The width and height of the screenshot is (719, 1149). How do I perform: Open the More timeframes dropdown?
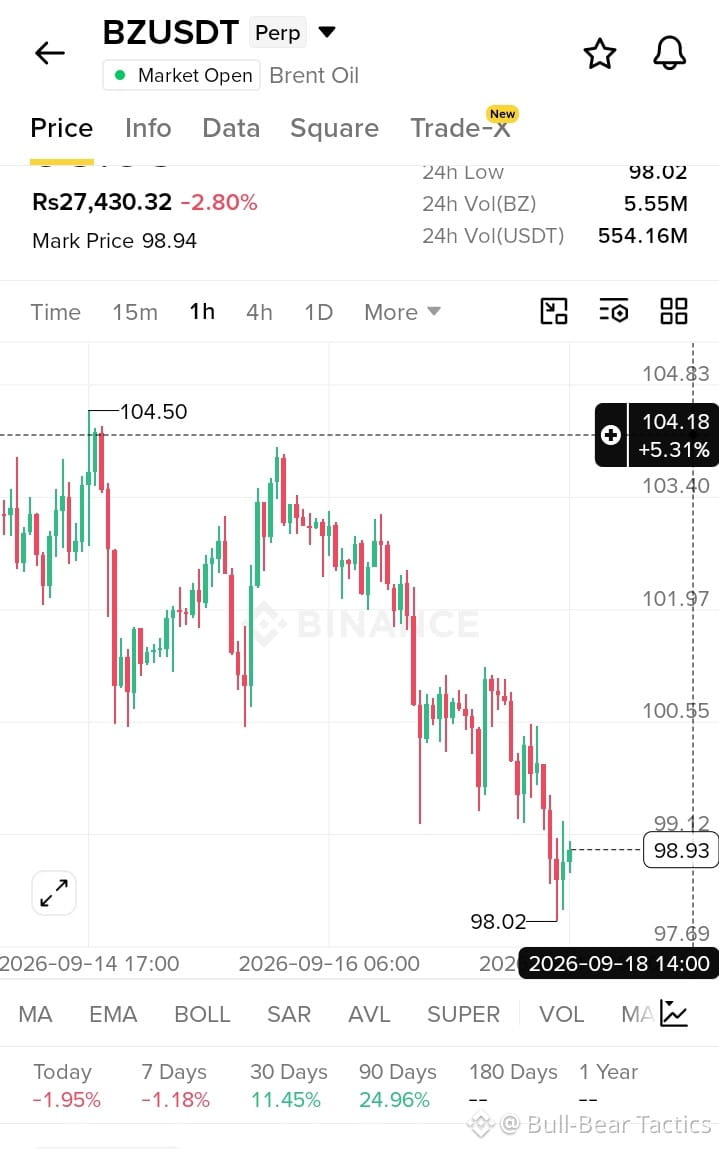(x=402, y=312)
